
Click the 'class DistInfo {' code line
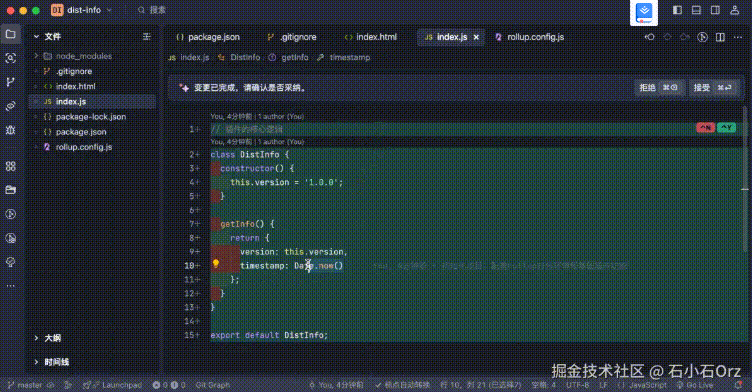[x=250, y=154]
